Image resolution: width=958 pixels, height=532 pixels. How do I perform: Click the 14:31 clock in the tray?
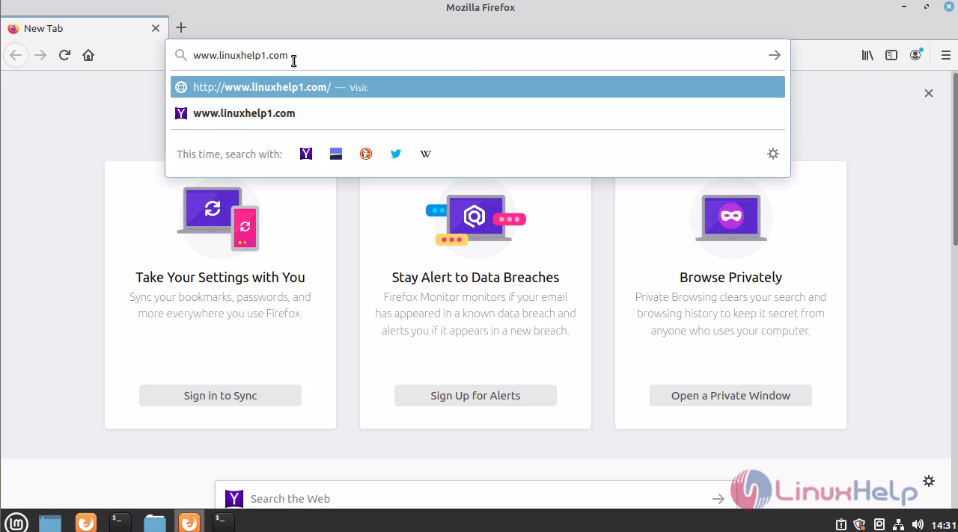pos(944,525)
